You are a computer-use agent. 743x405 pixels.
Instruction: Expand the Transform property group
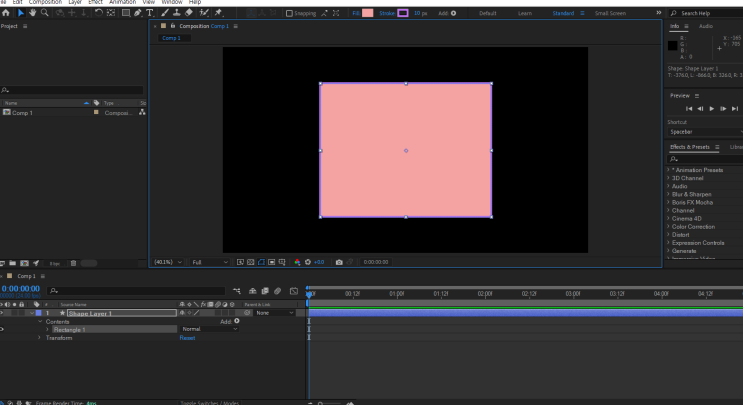coord(40,338)
